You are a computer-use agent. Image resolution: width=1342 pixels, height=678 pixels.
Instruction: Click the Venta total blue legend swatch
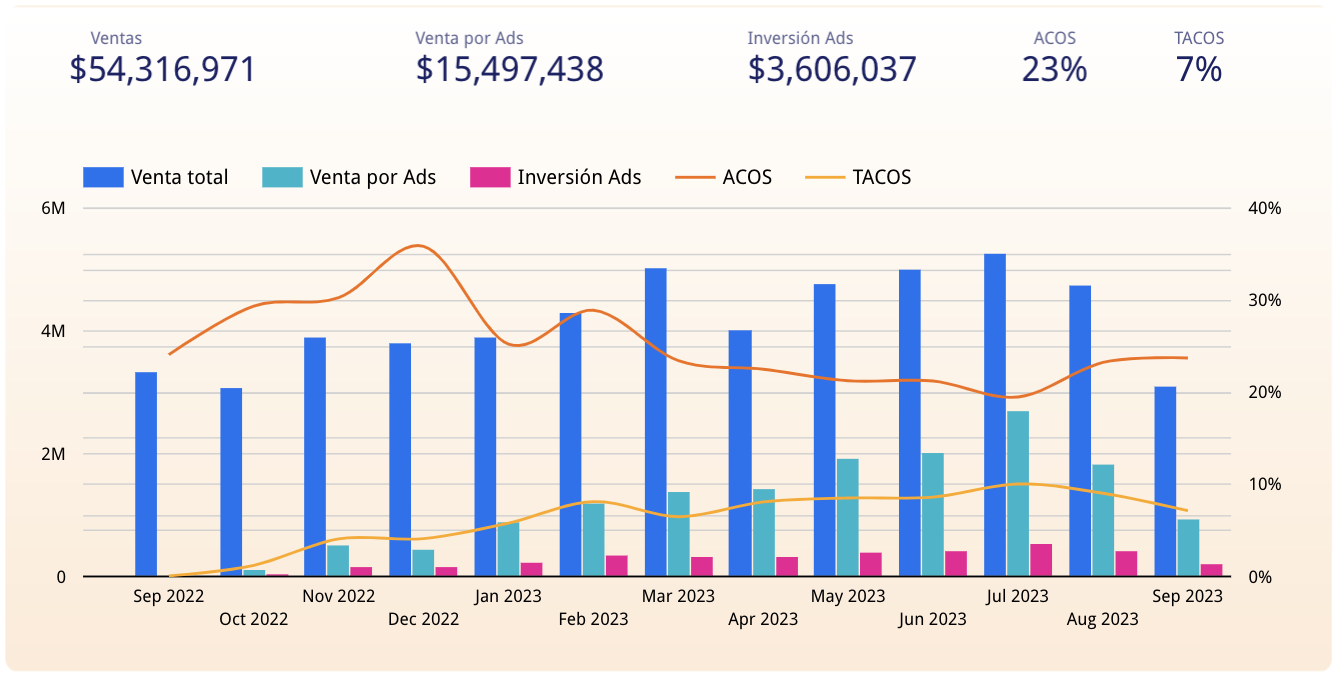[x=103, y=177]
